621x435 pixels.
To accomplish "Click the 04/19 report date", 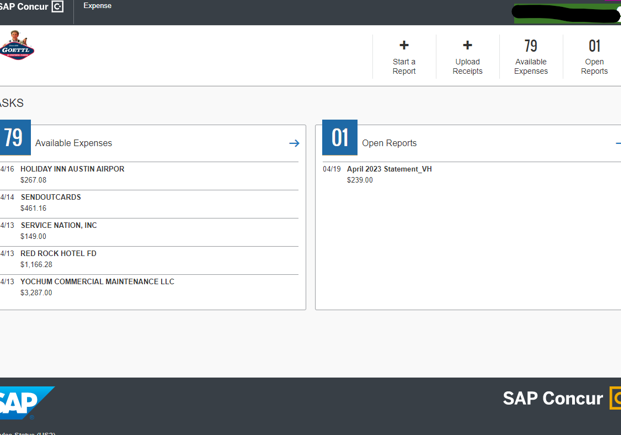I will point(331,169).
